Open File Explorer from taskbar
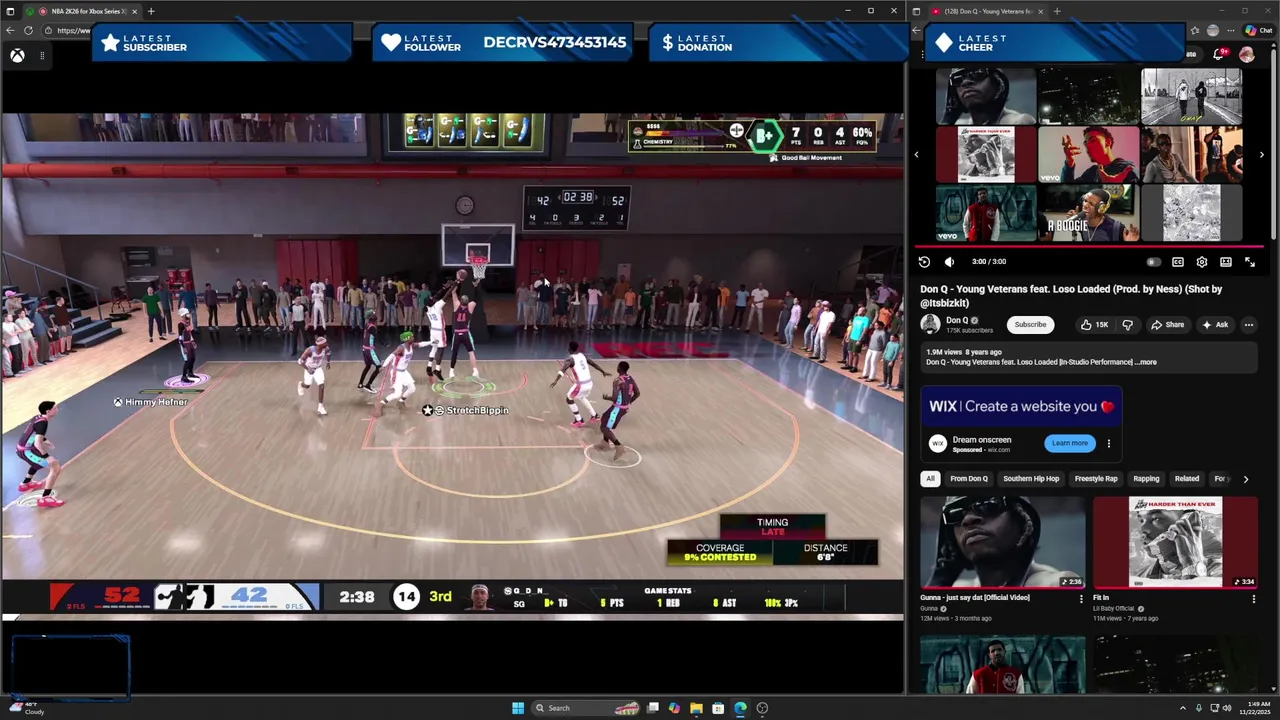This screenshot has height=720, width=1280. pos(696,708)
